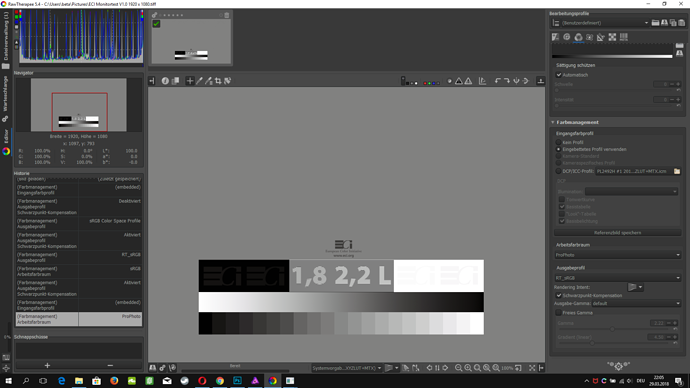
Task: Open monitor profile Systemvorgabe dropdown
Action: (346, 368)
